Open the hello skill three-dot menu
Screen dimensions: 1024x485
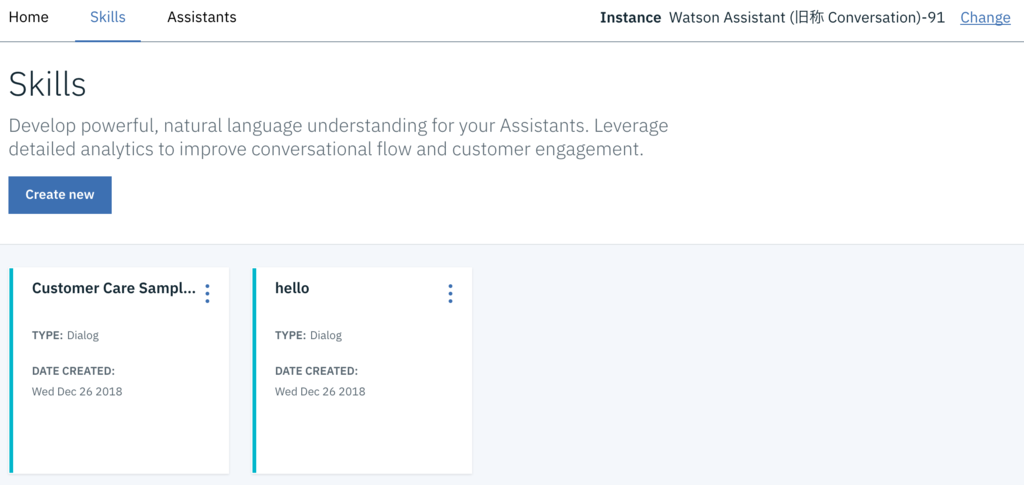click(x=450, y=293)
